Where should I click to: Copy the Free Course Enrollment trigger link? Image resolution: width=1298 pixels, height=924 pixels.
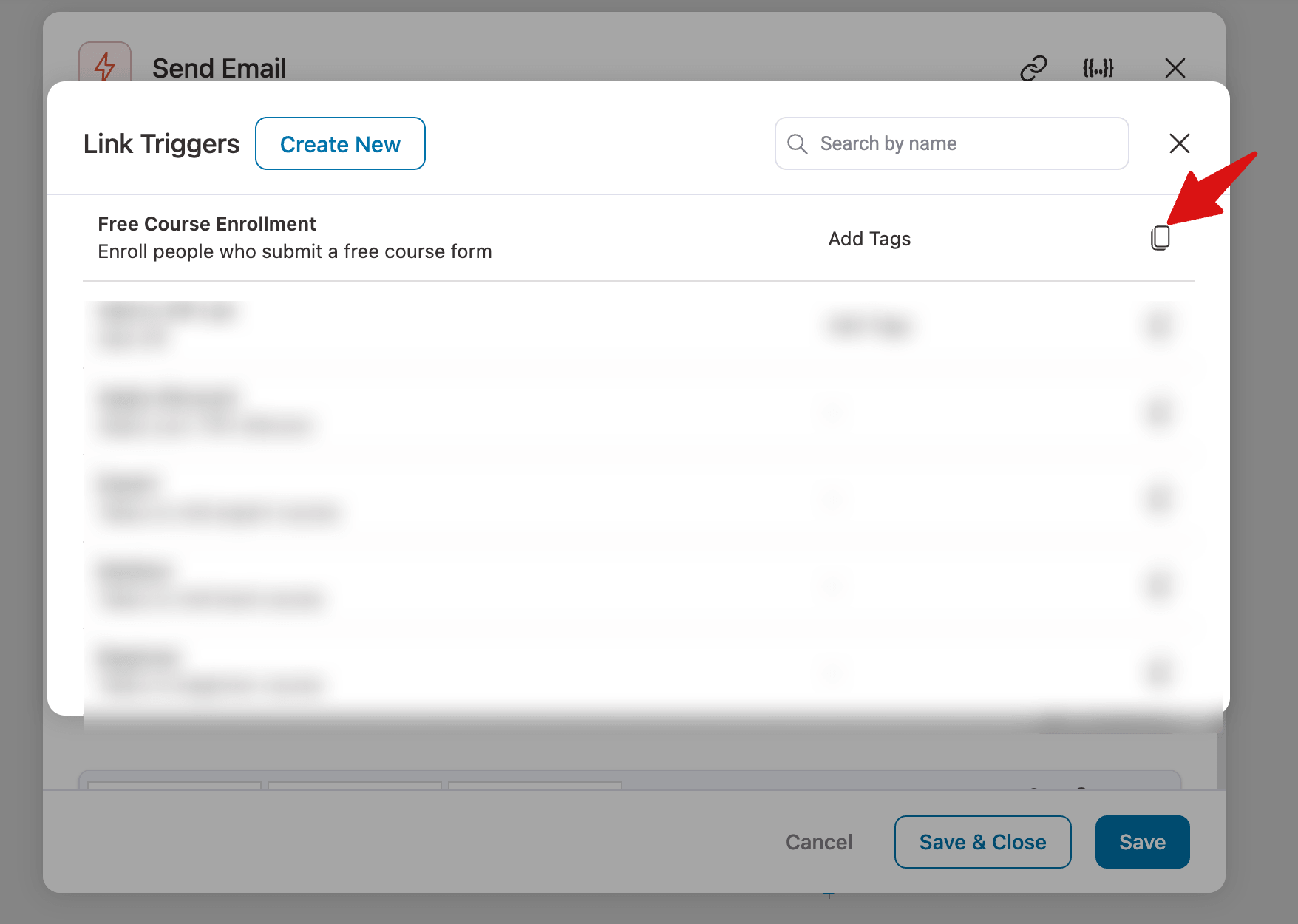tap(1160, 238)
